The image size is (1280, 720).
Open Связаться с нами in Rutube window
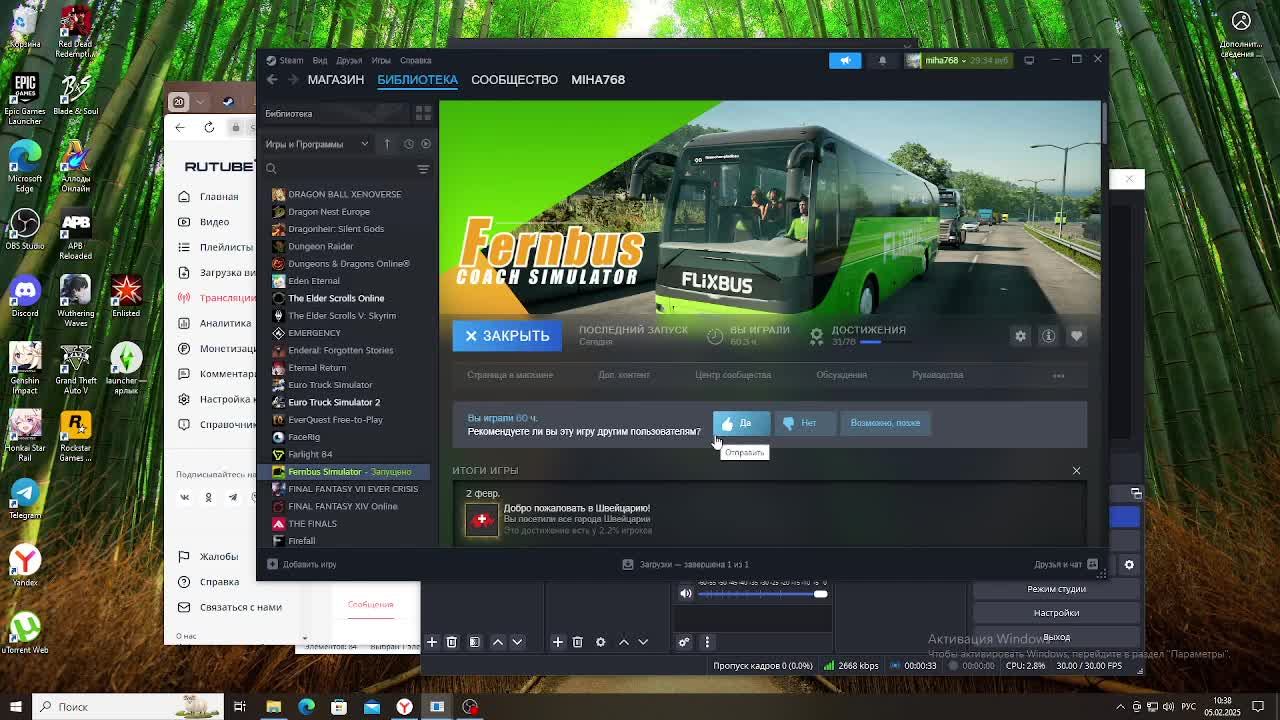tap(240, 607)
